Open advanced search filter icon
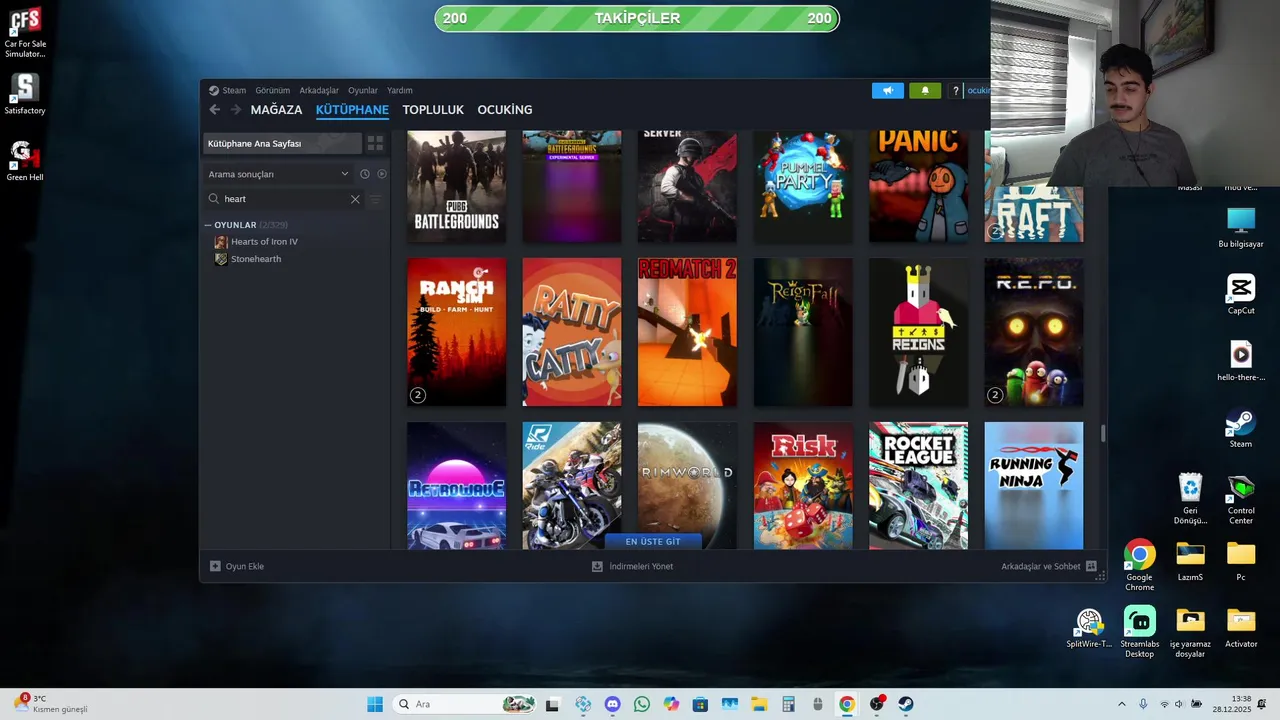The image size is (1280, 720). pos(376,199)
